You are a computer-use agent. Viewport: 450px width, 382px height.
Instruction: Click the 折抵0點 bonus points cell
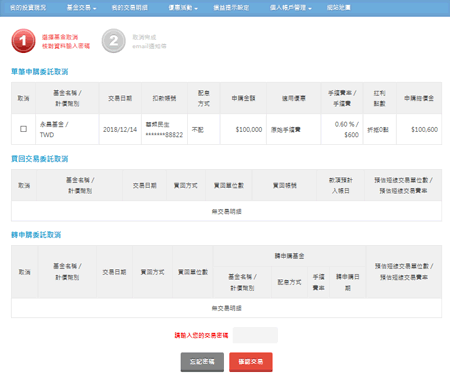click(380, 129)
